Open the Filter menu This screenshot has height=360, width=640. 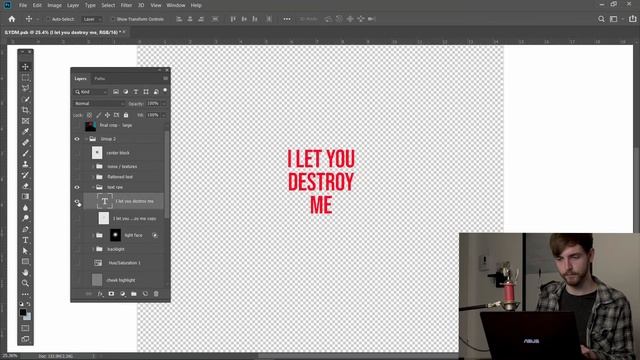click(126, 5)
